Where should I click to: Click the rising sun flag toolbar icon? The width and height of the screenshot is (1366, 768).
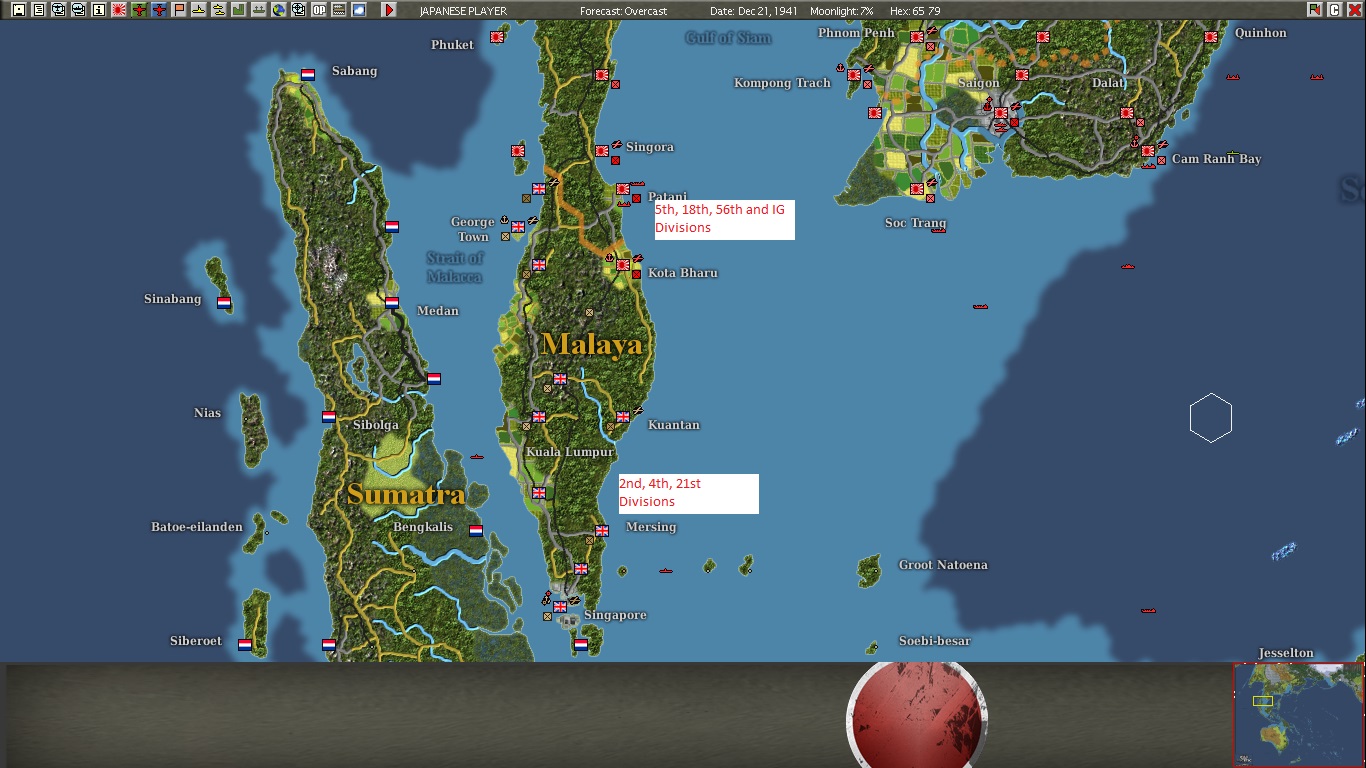[x=118, y=10]
